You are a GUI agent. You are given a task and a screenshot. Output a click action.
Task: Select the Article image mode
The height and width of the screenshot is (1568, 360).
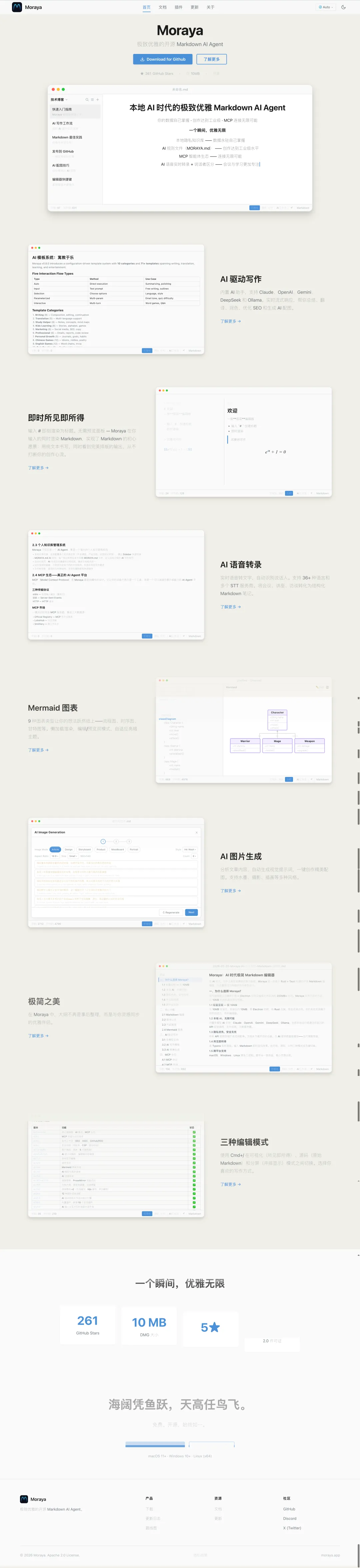click(x=55, y=849)
